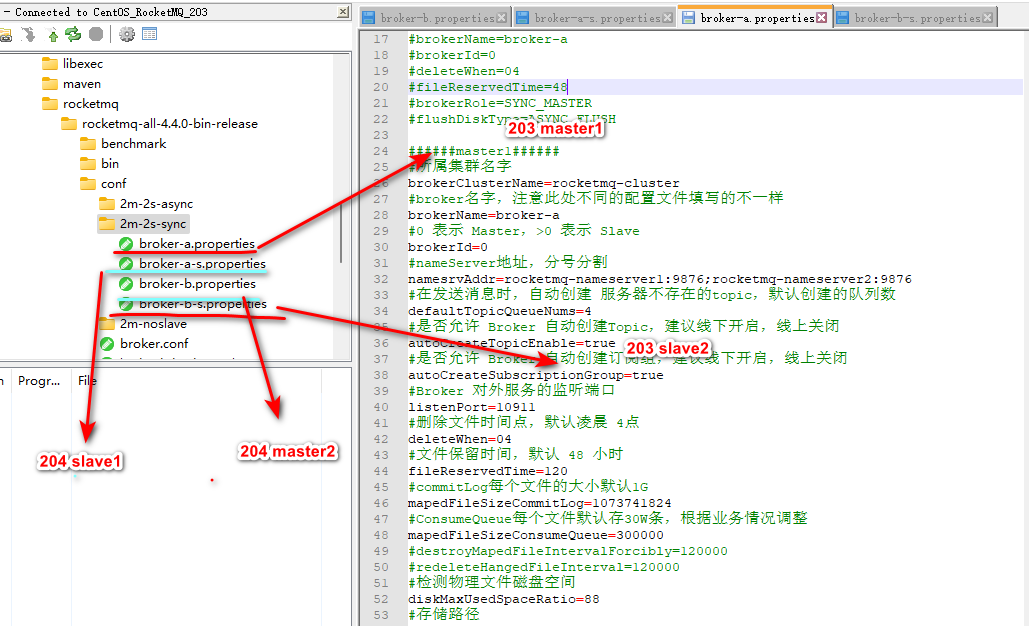The image size is (1029, 626).
Task: Close the broker-a.properties tab
Action: 822,18
